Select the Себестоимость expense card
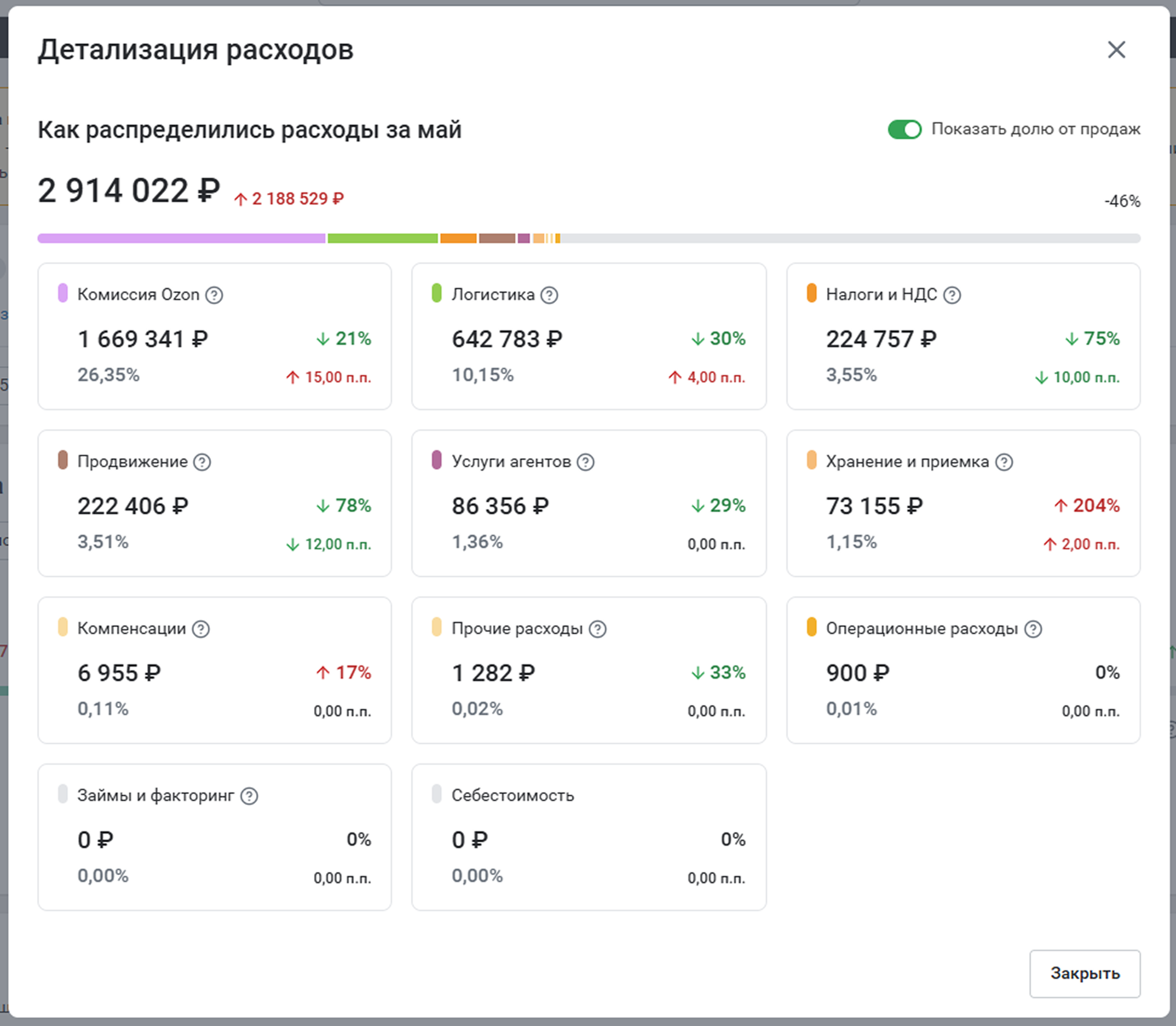The height and width of the screenshot is (1026, 1176). point(589,837)
